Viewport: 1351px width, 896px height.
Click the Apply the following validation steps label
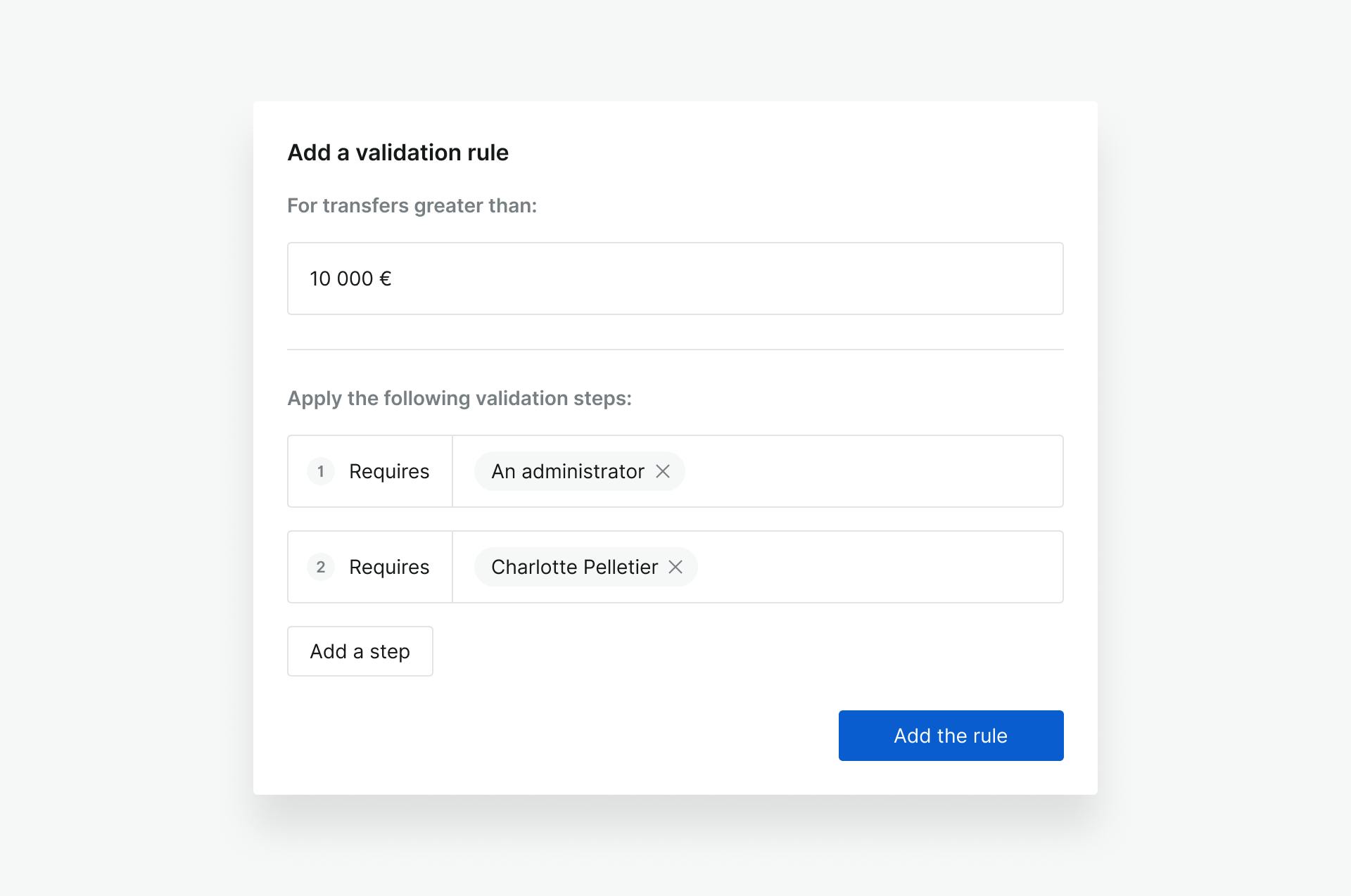point(459,398)
